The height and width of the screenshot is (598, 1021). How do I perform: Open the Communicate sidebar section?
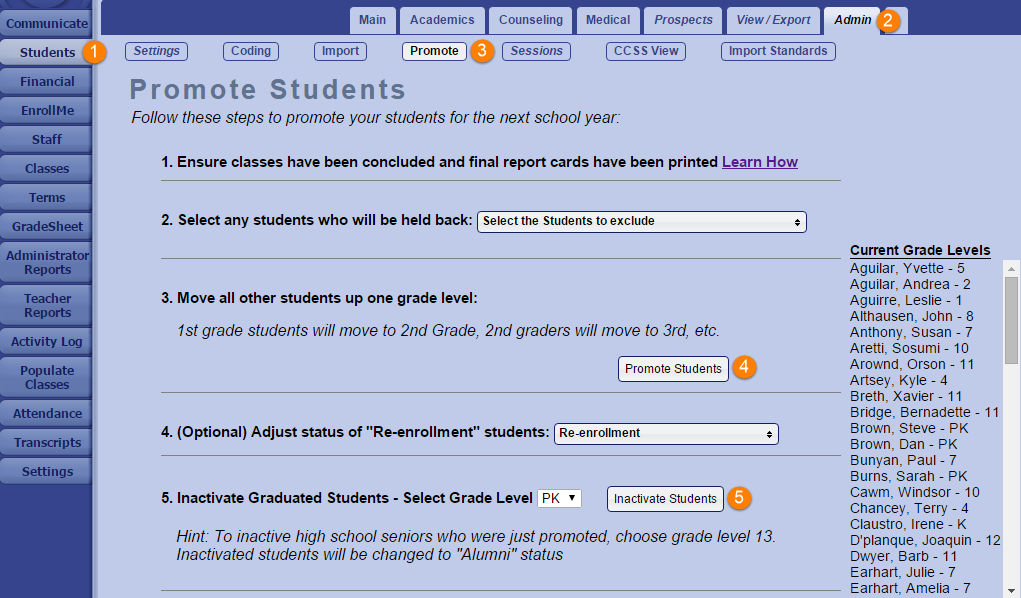click(46, 23)
